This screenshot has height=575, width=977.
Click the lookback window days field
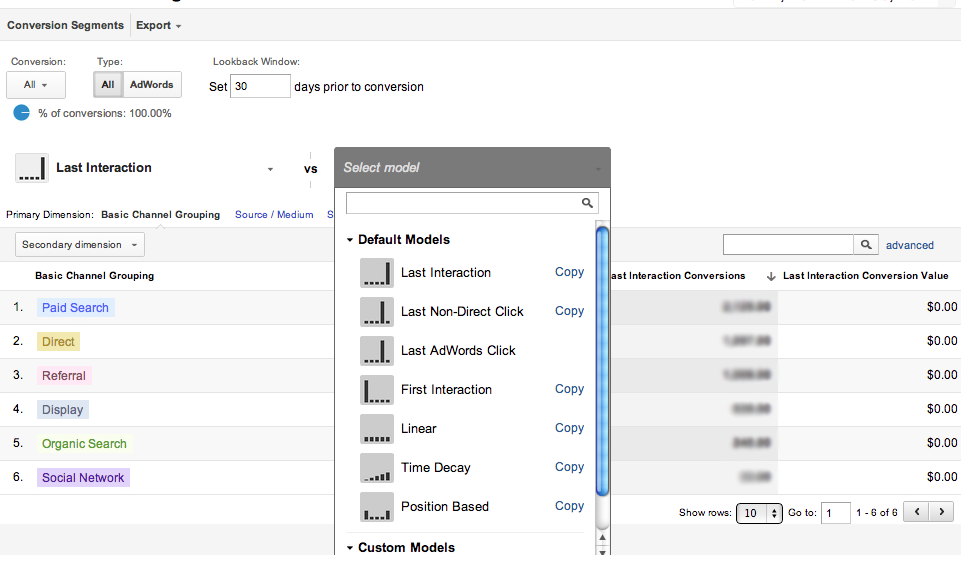(260, 87)
